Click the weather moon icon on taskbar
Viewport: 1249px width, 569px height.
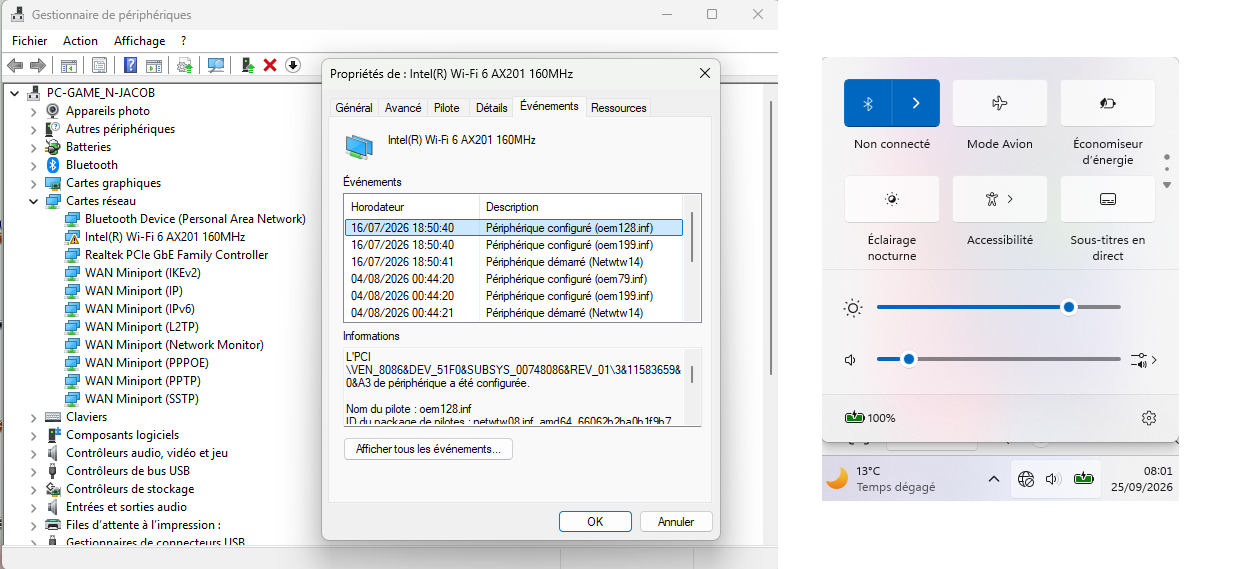837,479
